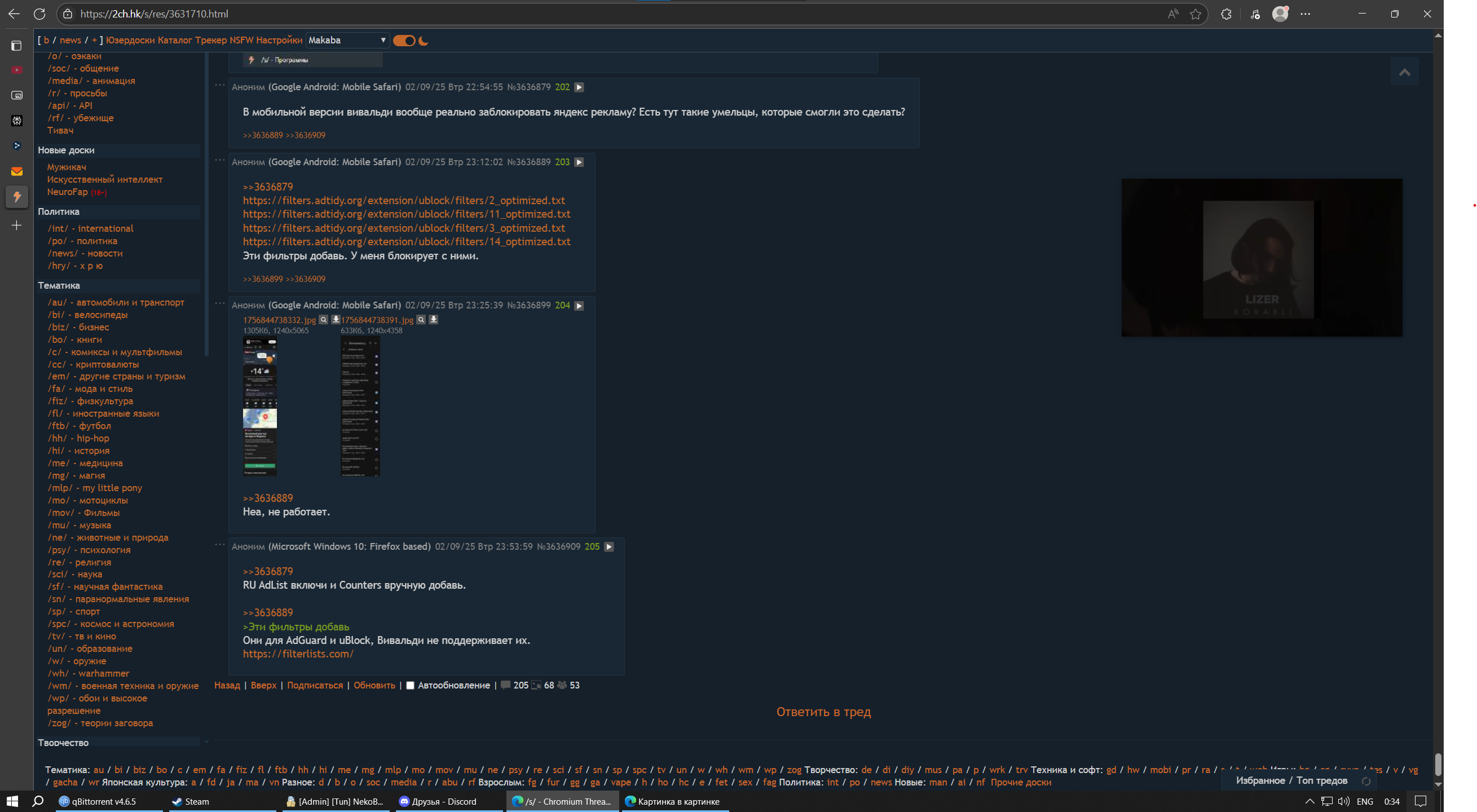Open browser Extensions puzzle icon
Image resolution: width=1477 pixels, height=812 pixels.
click(1226, 14)
